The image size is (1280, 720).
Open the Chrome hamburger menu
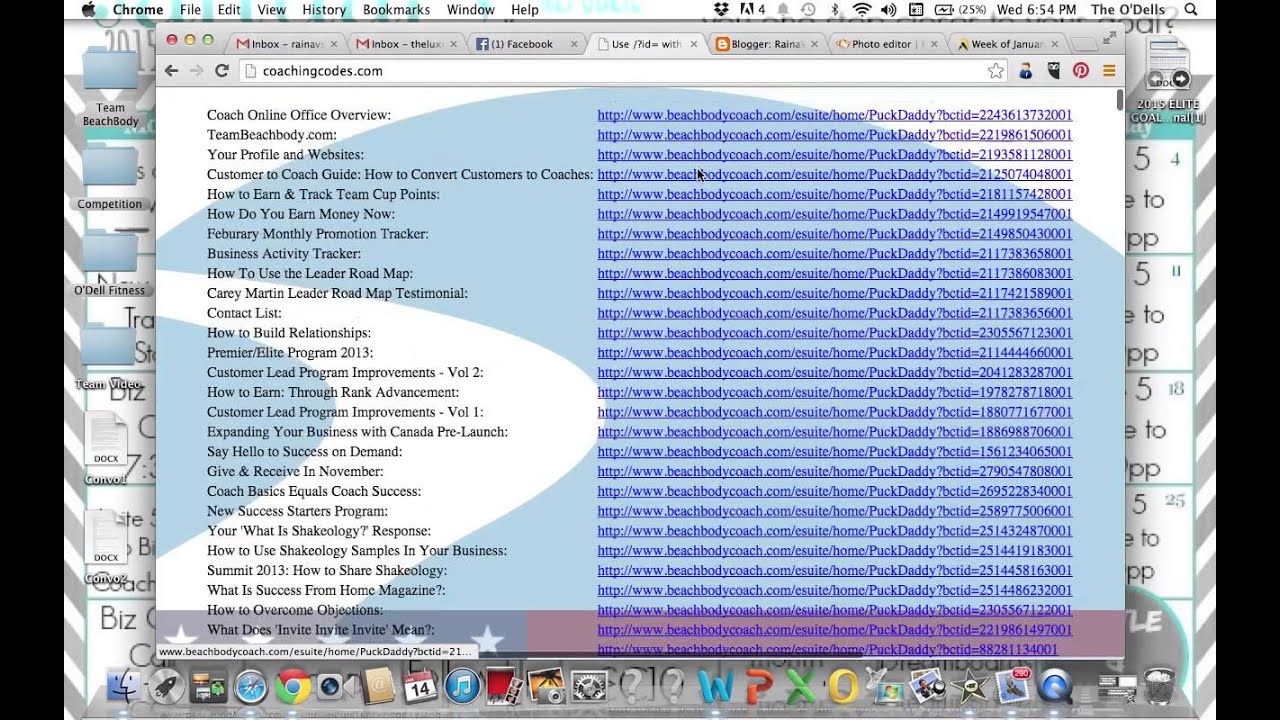(1109, 71)
